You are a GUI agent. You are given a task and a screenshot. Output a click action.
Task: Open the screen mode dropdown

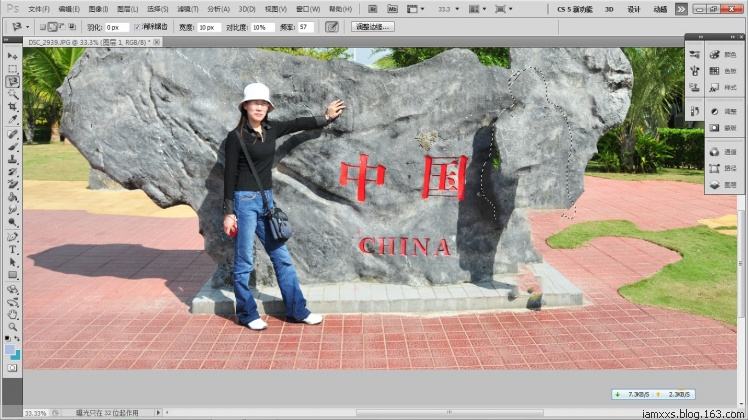[x=503, y=9]
